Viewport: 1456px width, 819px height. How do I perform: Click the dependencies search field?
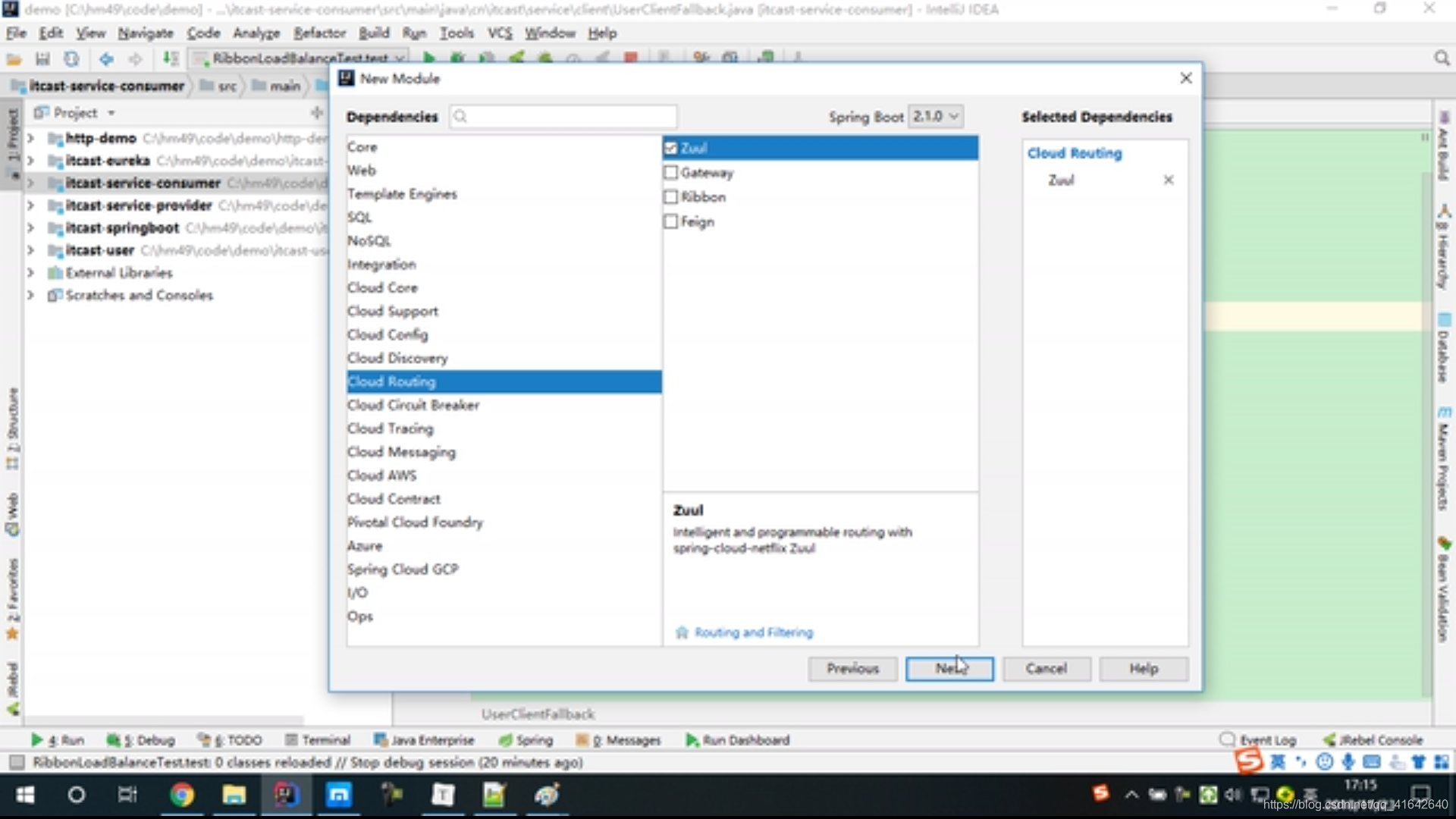[x=563, y=116]
